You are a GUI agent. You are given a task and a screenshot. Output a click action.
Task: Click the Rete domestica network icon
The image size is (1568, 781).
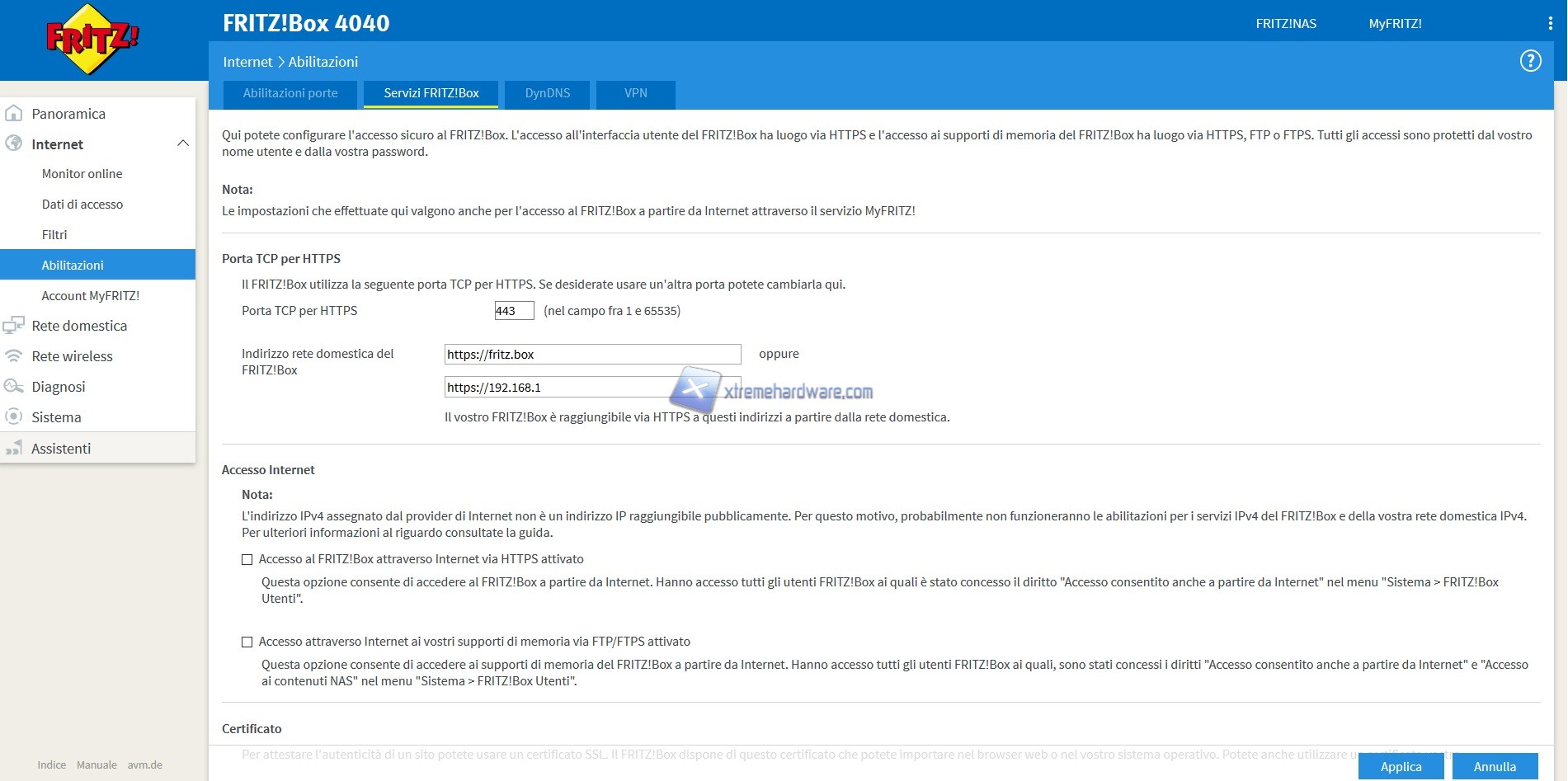point(14,326)
